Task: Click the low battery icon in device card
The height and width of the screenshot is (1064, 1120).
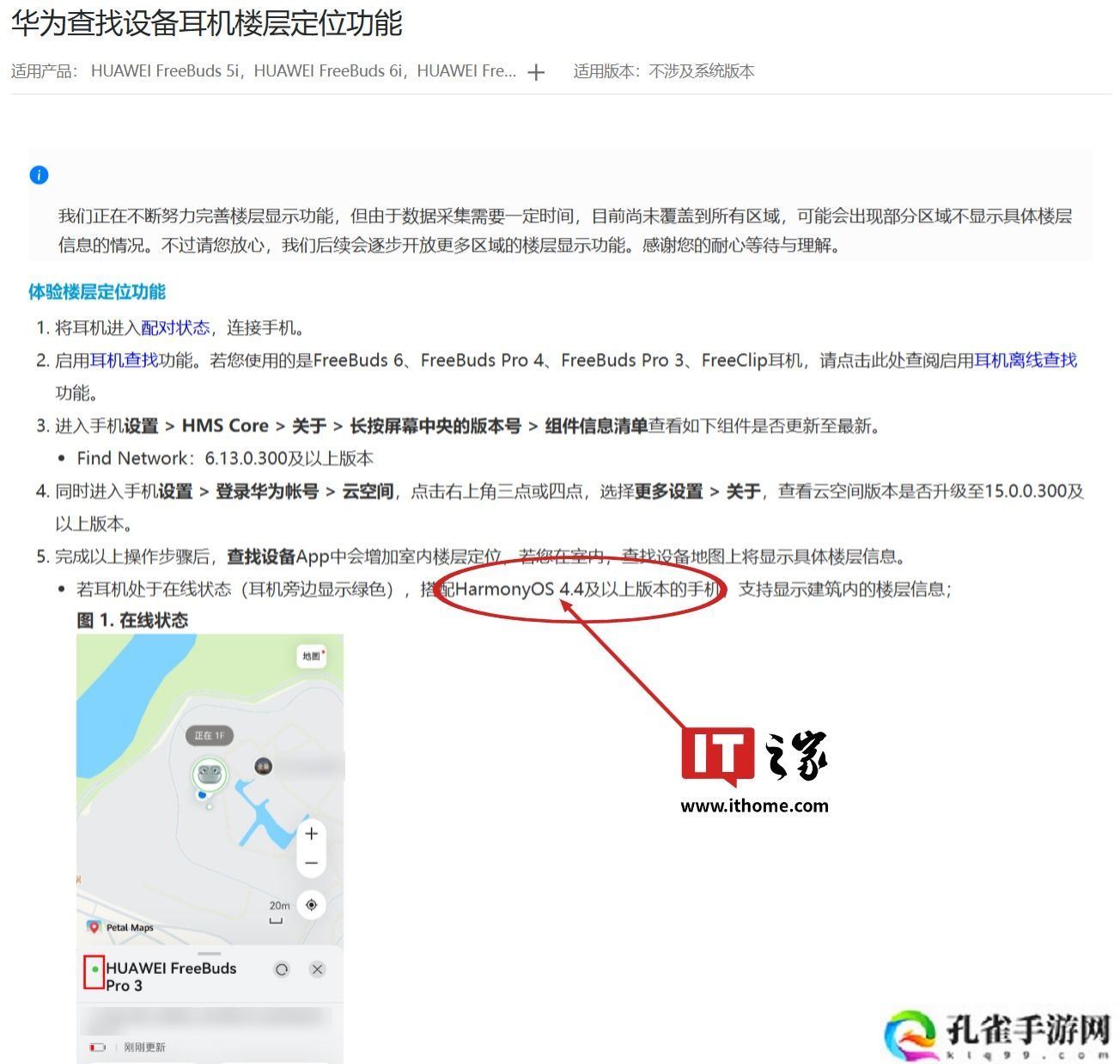Action: tap(97, 1048)
